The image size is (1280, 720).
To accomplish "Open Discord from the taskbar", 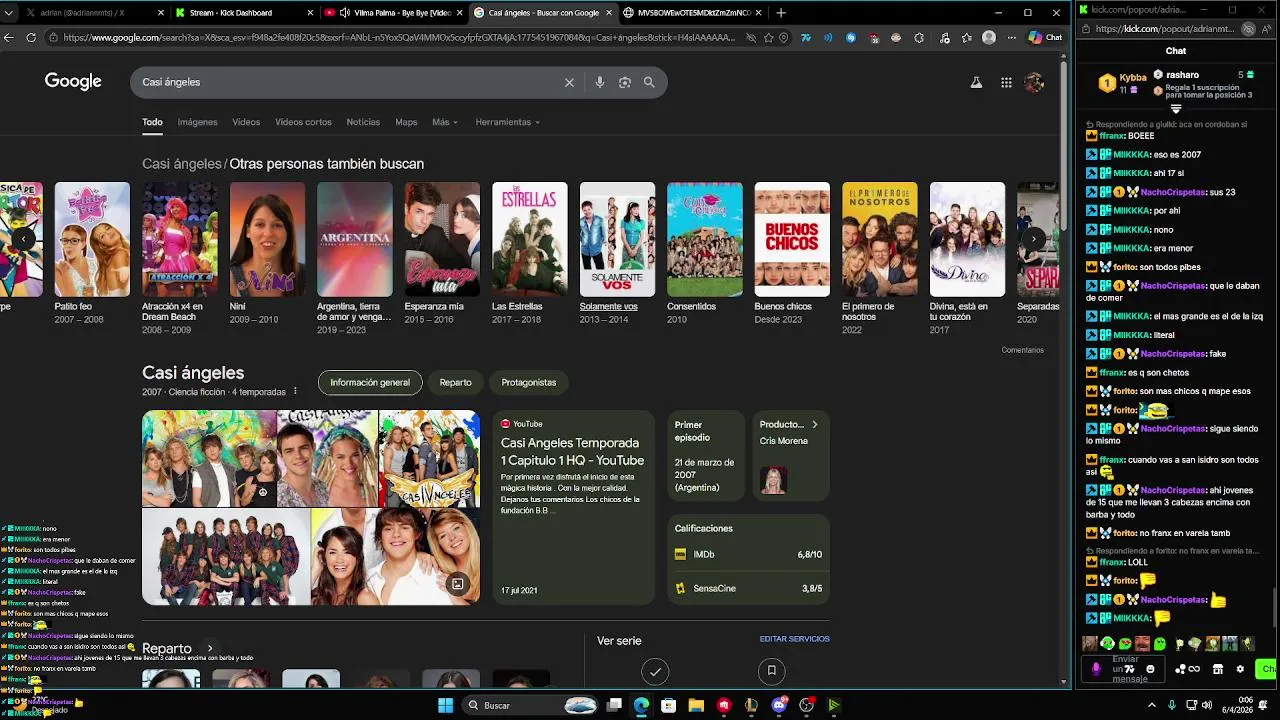I will [x=779, y=705].
